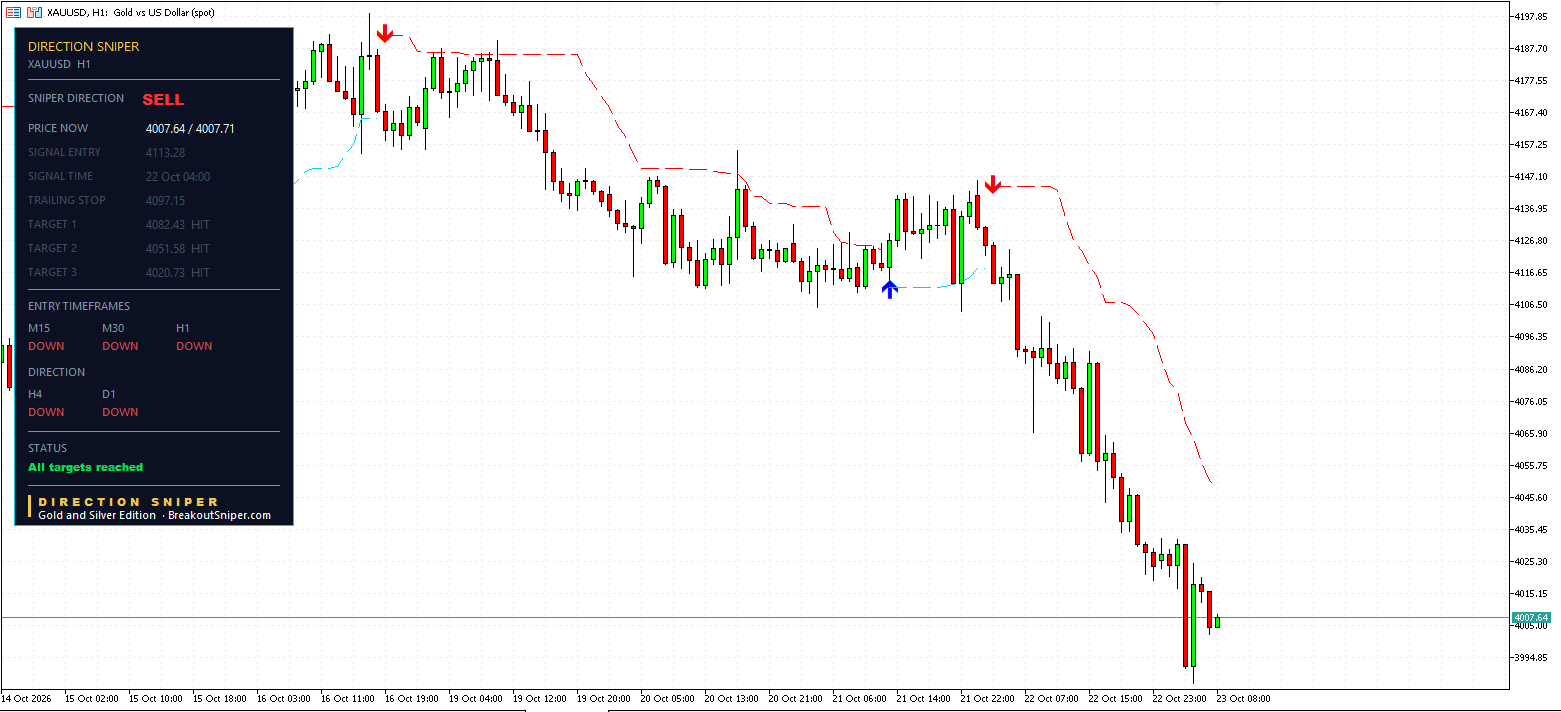
Task: Click the DOWN status under H1 timeframe
Action: tap(194, 347)
